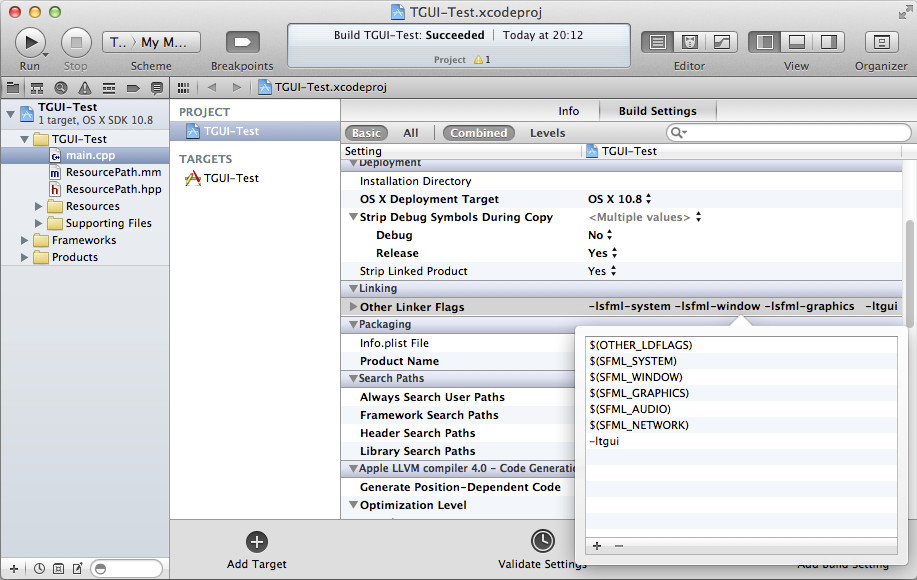The width and height of the screenshot is (917, 580).
Task: Show the Breakpoint navigator
Action: click(133, 88)
